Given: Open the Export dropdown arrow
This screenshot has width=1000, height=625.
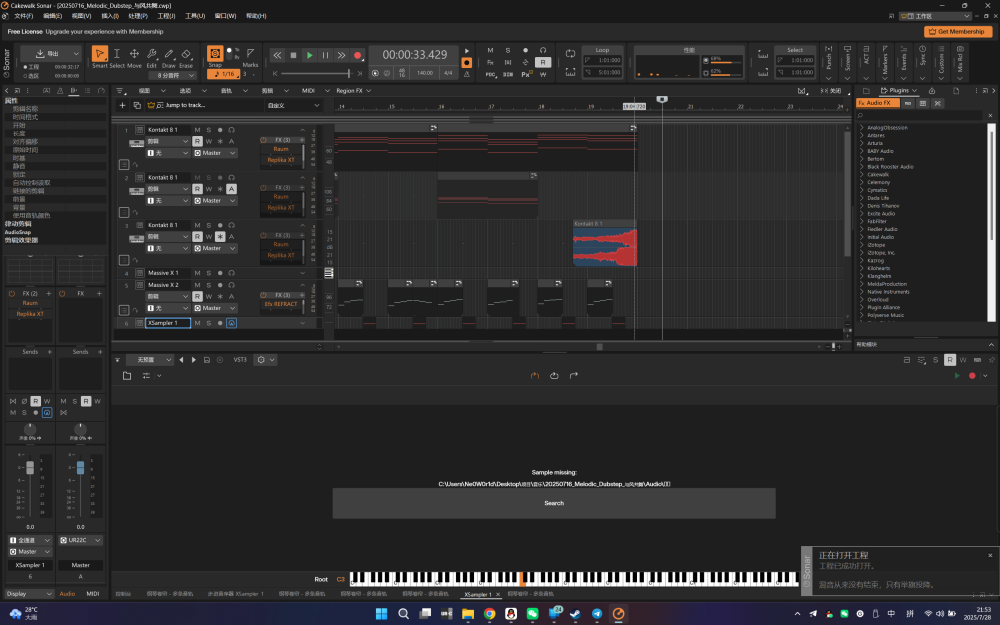Looking at the screenshot, I should [76, 54].
